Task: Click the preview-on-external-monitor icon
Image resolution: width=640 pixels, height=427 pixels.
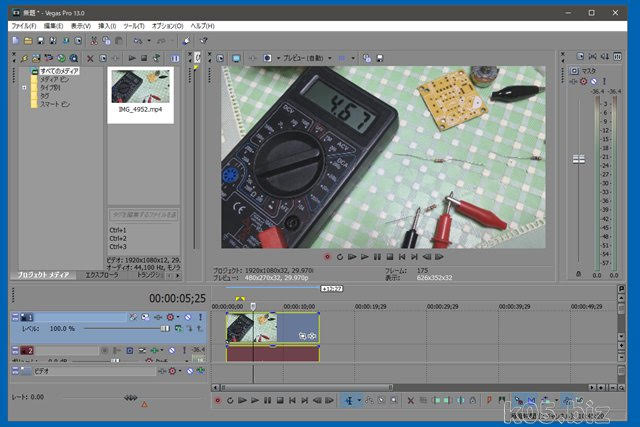Action: (x=236, y=58)
